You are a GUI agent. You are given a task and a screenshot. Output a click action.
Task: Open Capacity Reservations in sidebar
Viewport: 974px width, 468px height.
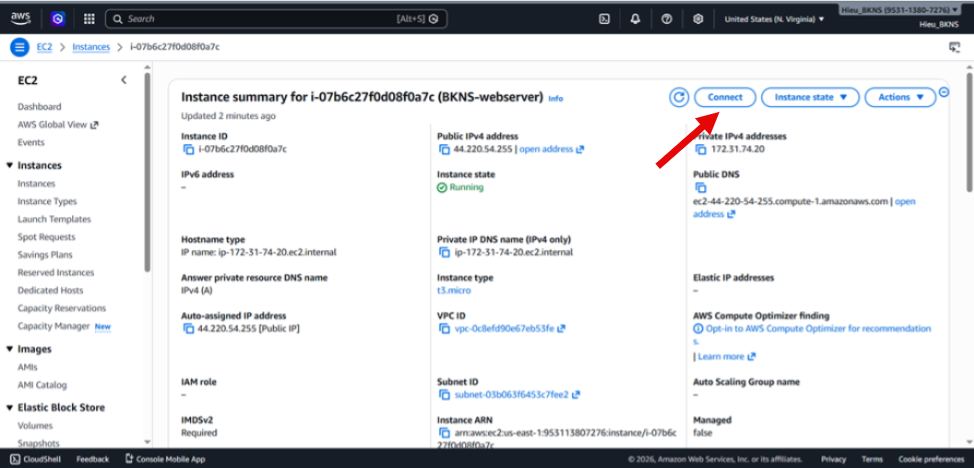pyautogui.click(x=61, y=308)
